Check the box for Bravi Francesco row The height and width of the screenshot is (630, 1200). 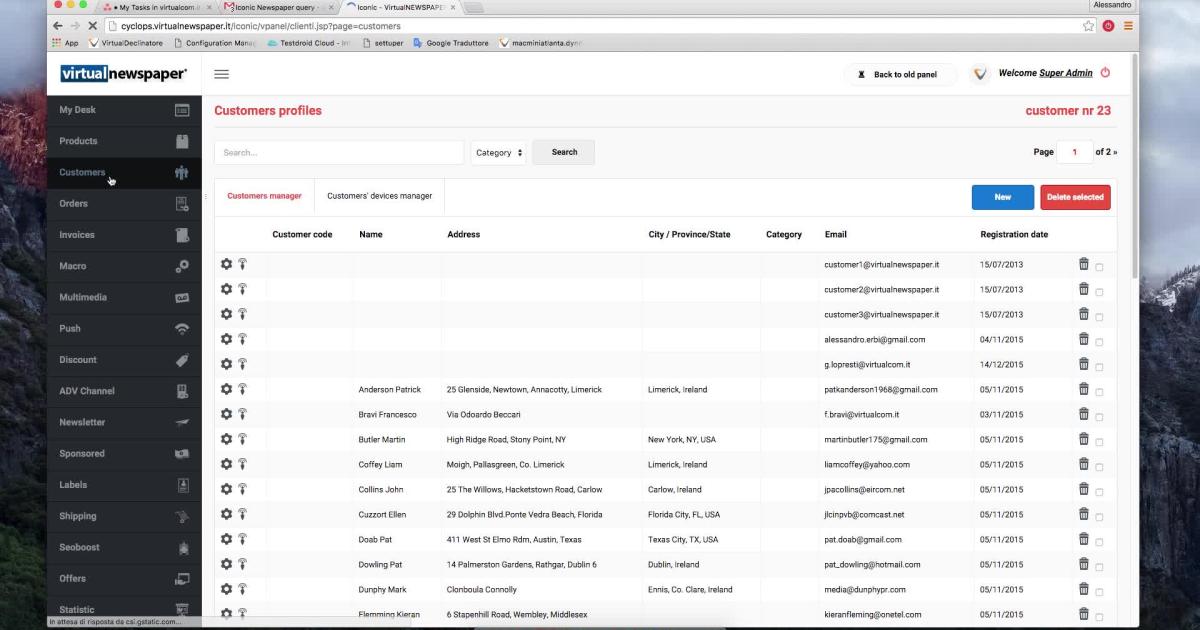pyautogui.click(x=1099, y=417)
